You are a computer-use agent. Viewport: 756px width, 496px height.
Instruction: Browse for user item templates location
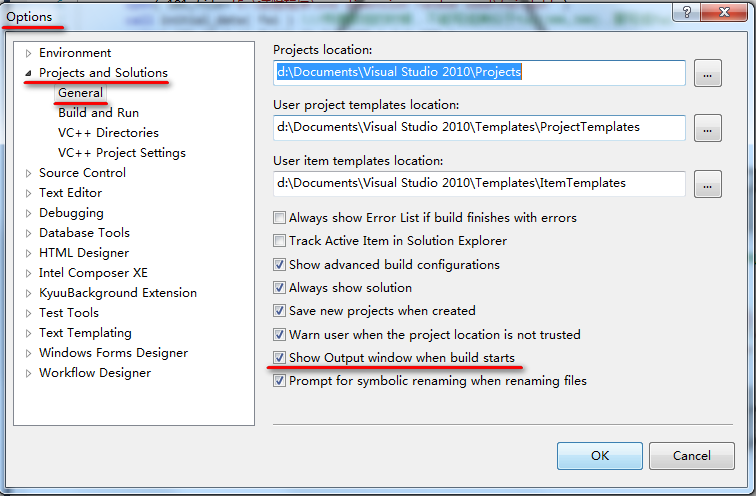708,184
